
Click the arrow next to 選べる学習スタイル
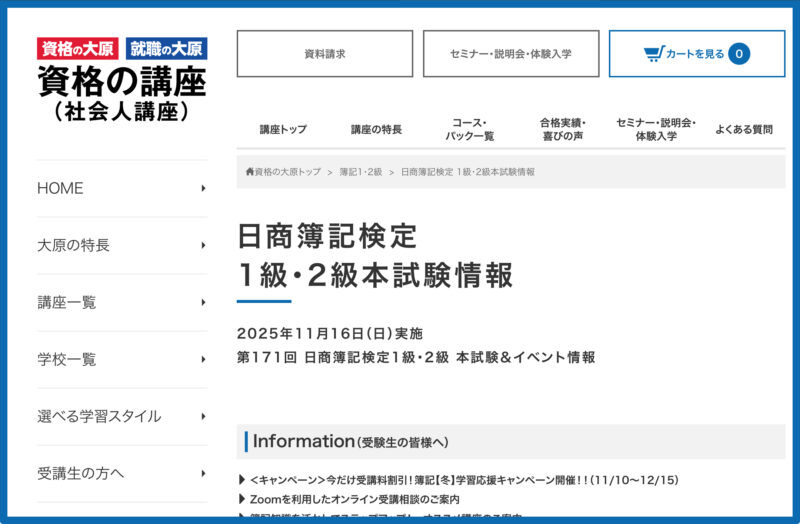click(203, 417)
